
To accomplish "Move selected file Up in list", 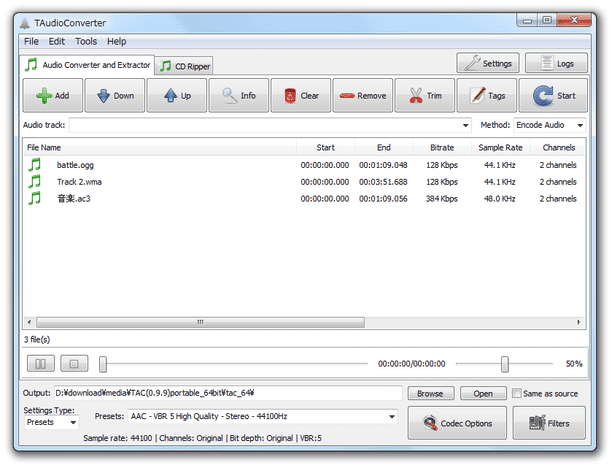I will coord(177,96).
